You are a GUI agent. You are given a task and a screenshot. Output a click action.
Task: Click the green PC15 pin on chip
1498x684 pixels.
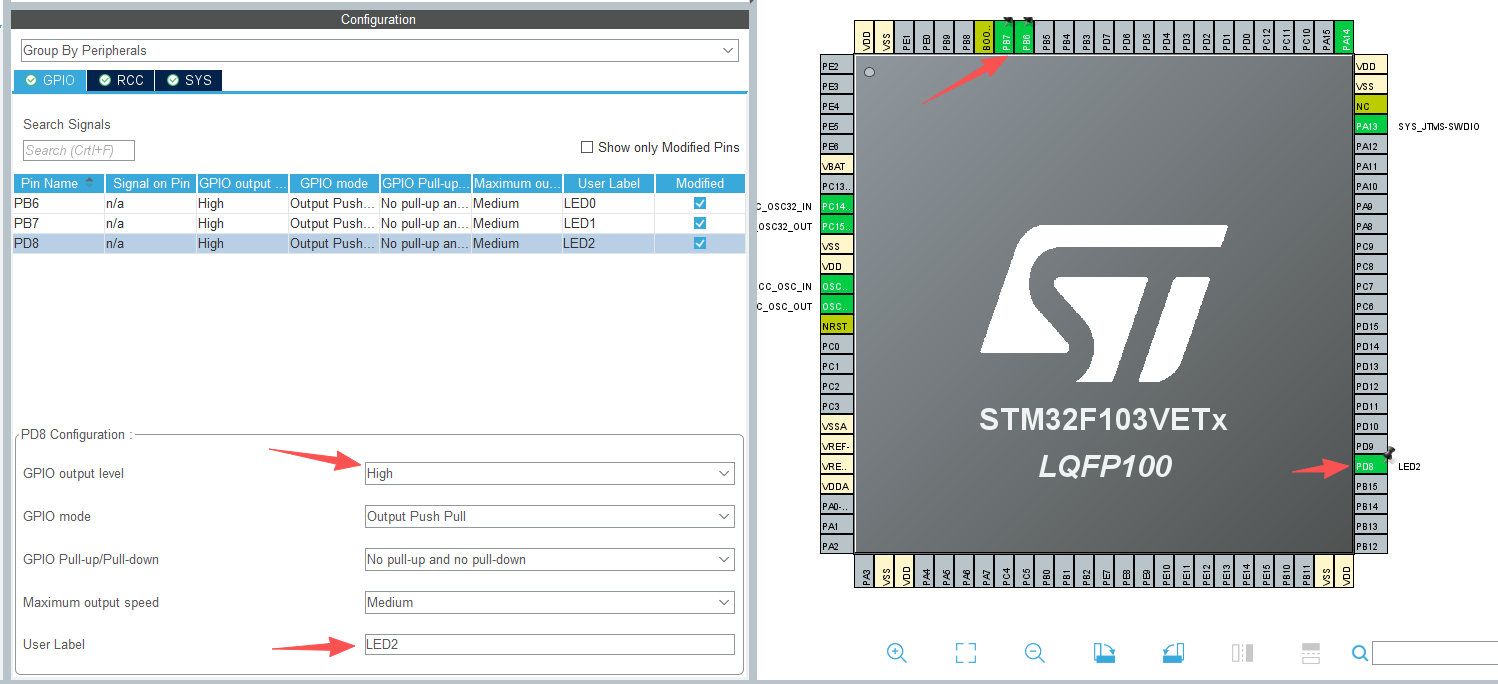tap(836, 226)
